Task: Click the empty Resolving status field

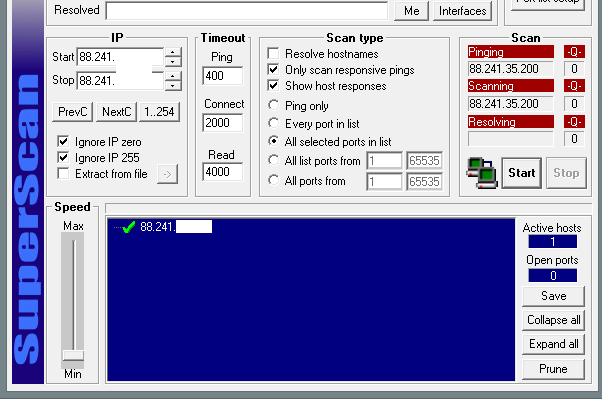Action: click(x=511, y=139)
